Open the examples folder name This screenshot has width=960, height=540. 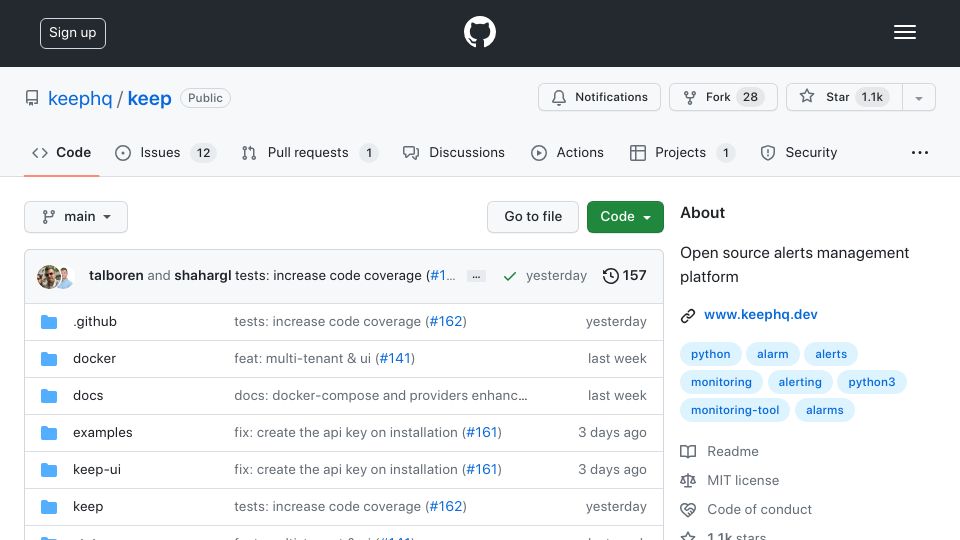tap(103, 433)
